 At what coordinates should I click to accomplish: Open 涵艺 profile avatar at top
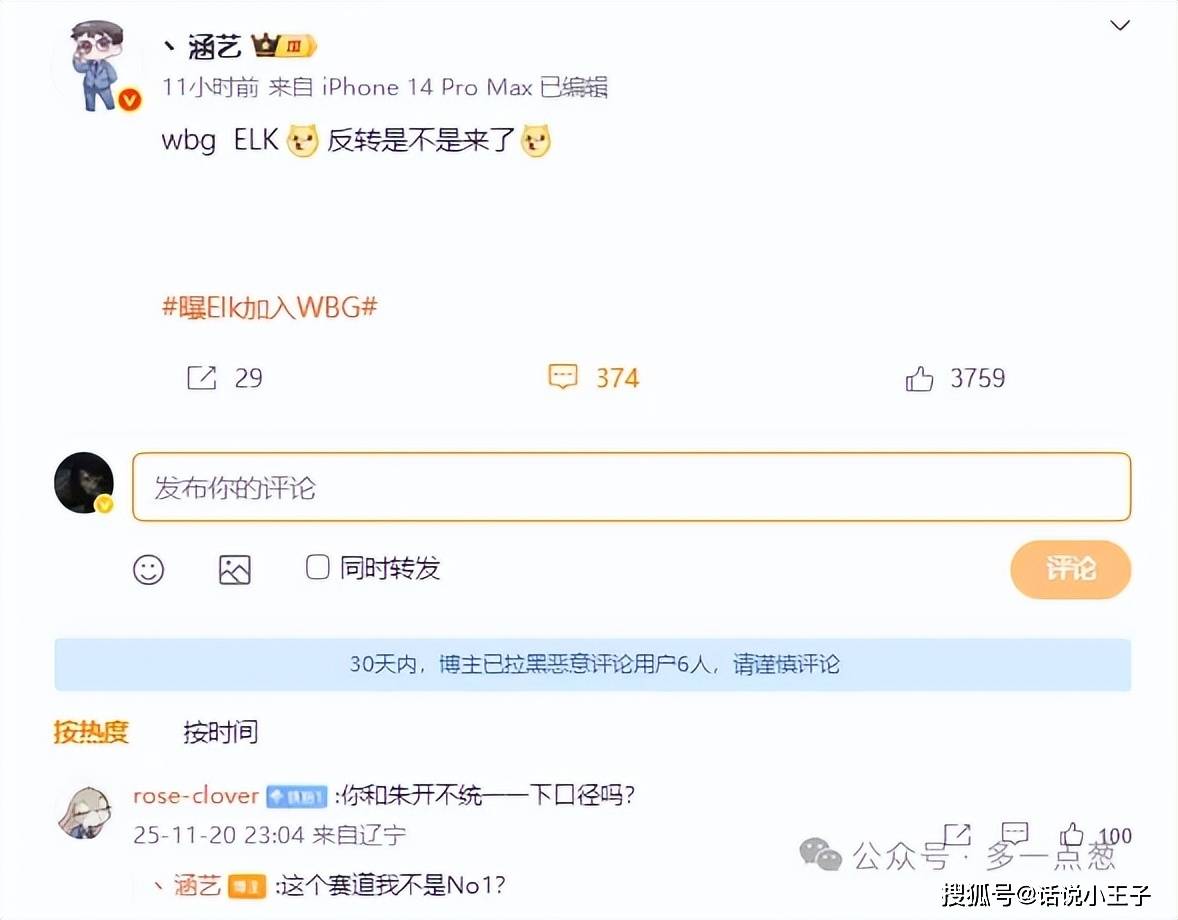pos(99,66)
